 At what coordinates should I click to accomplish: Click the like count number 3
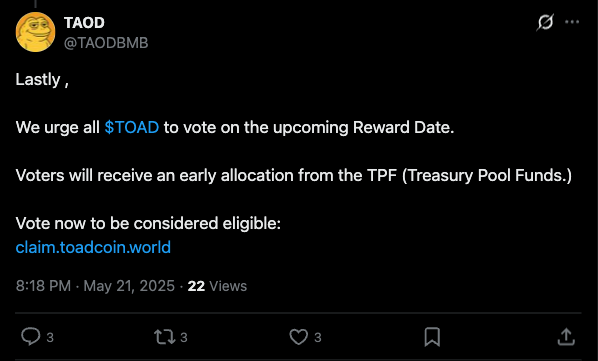coord(318,337)
